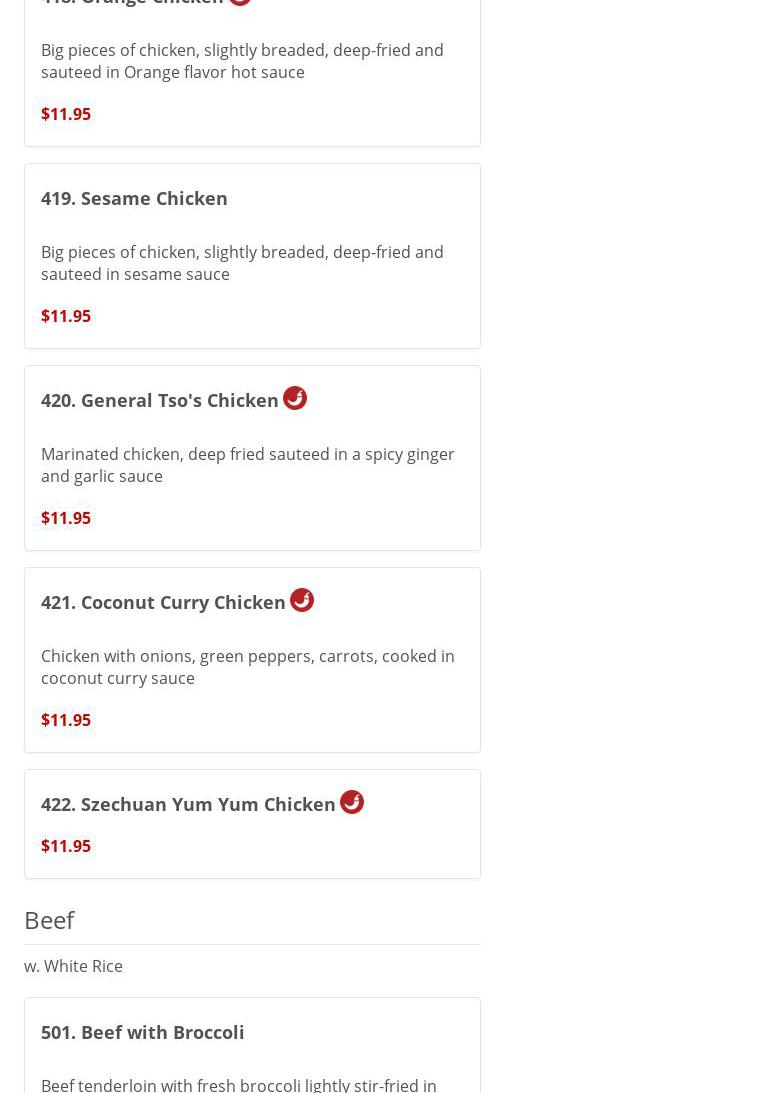Click the Orange Chicken $11.95 price
Screen dimensions: 770x1093
66,114
